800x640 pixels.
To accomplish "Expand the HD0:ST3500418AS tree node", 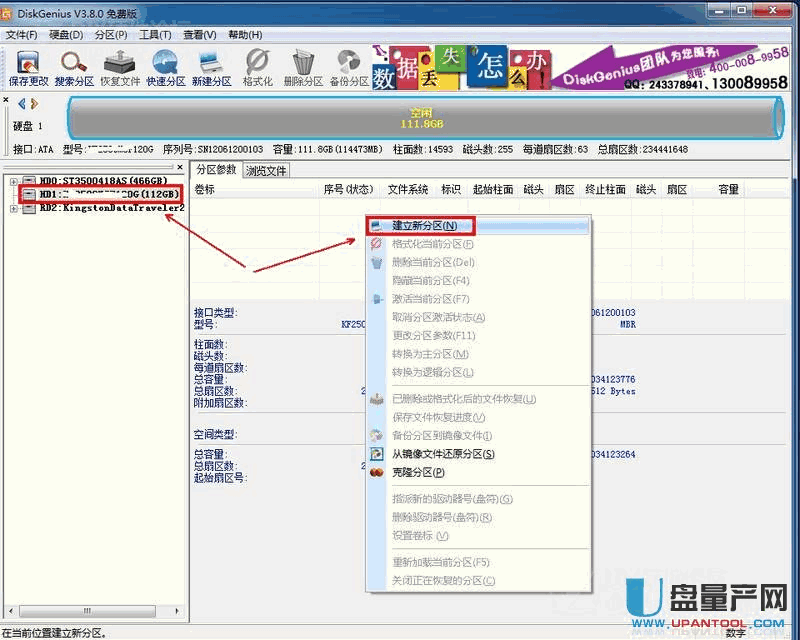I will [13, 181].
